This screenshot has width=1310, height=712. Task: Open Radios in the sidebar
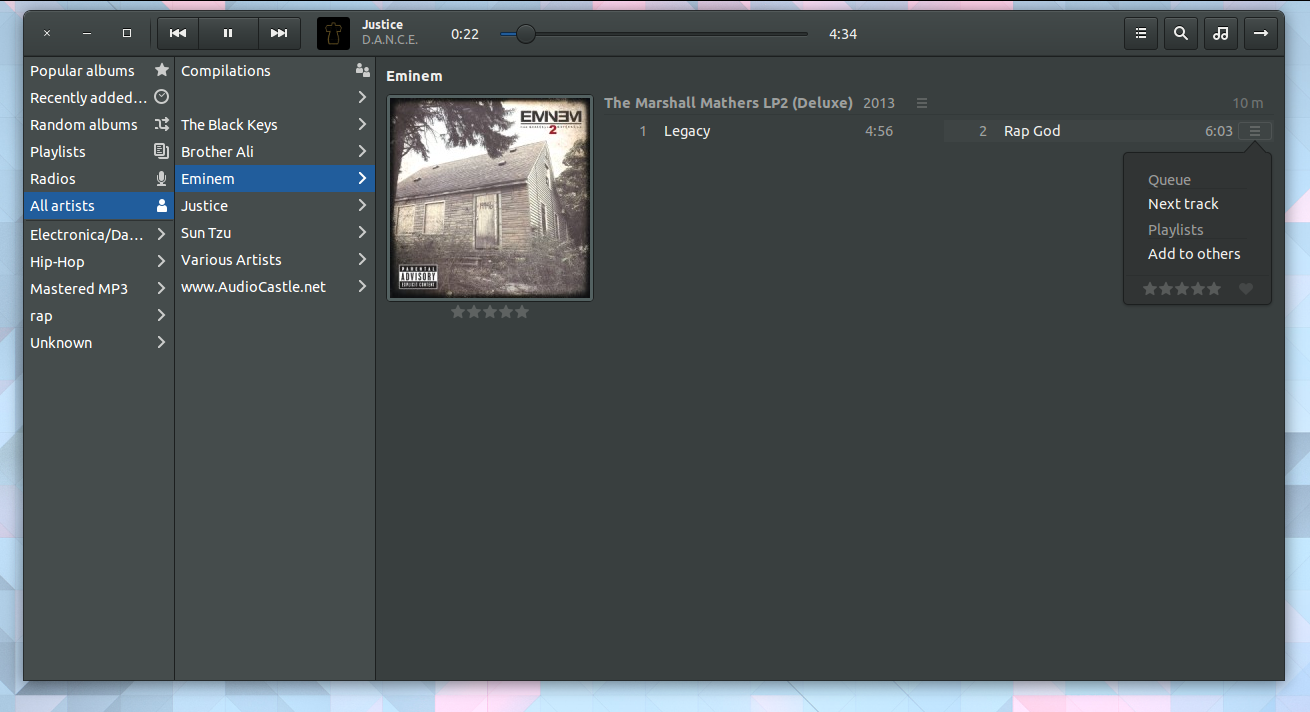pos(99,179)
